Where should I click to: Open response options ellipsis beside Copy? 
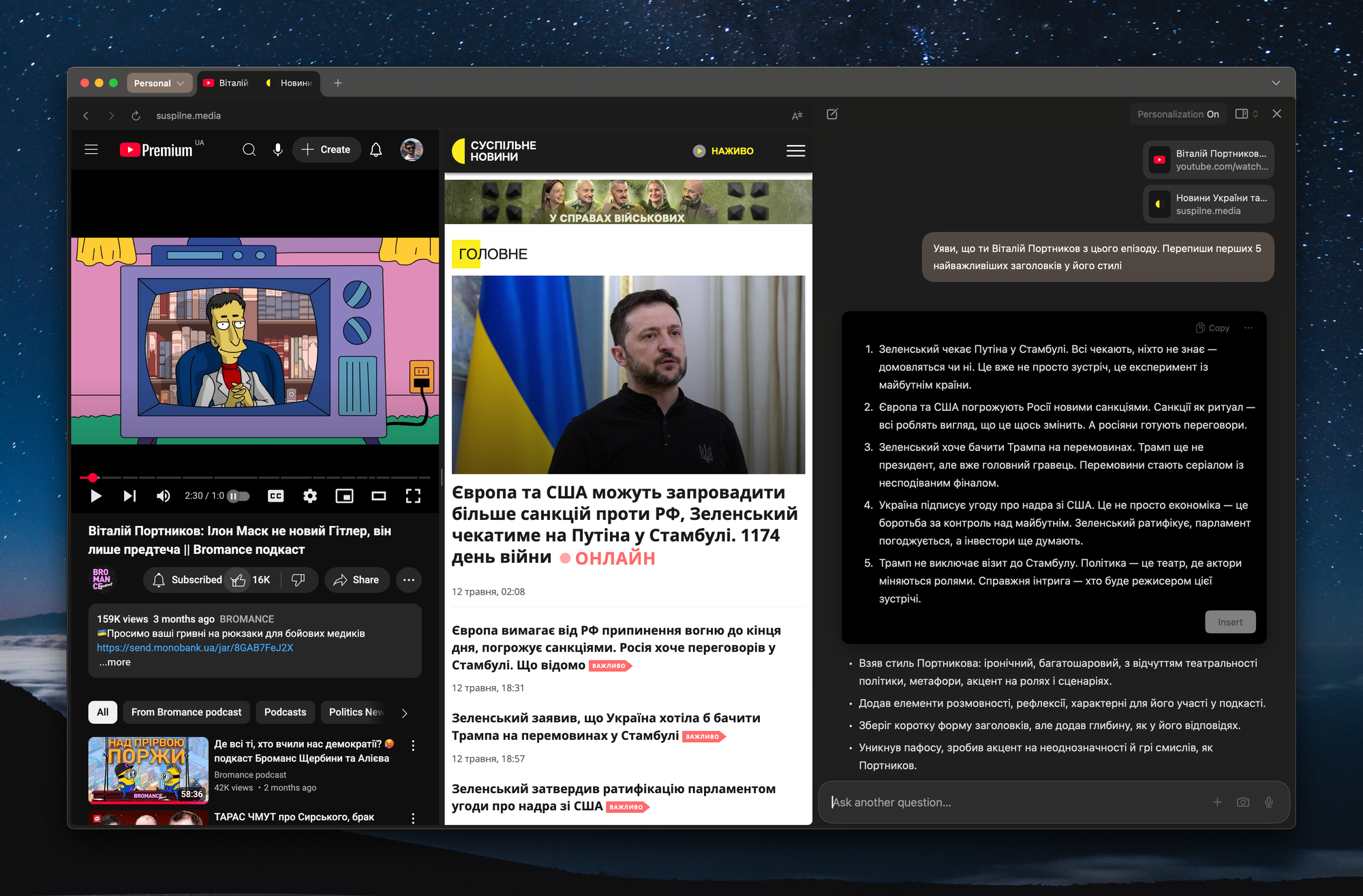[1249, 328]
